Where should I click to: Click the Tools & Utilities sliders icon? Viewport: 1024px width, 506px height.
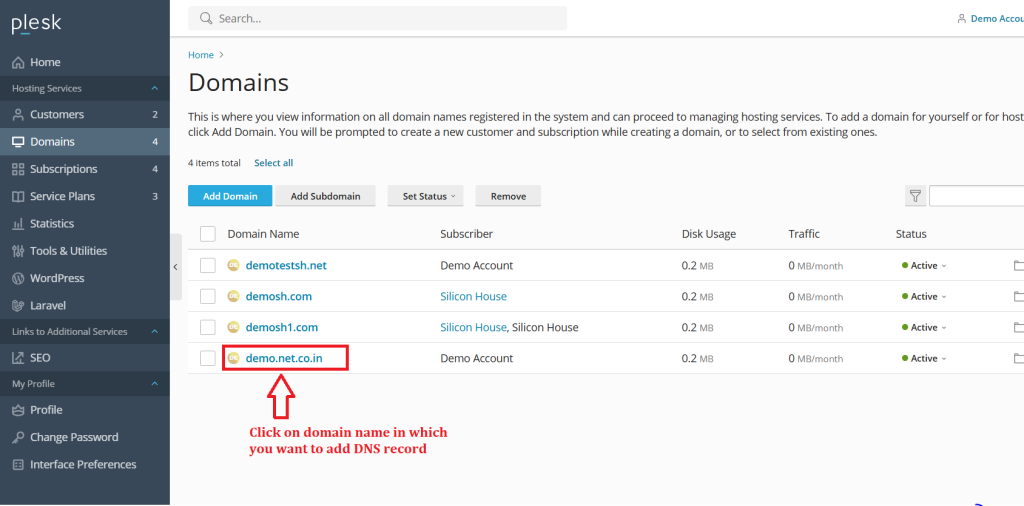pyautogui.click(x=18, y=251)
